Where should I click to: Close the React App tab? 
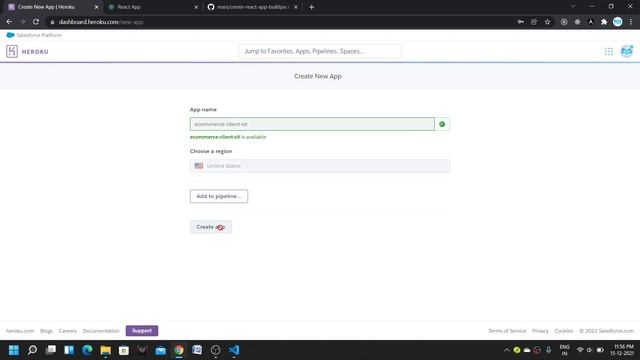(196, 7)
